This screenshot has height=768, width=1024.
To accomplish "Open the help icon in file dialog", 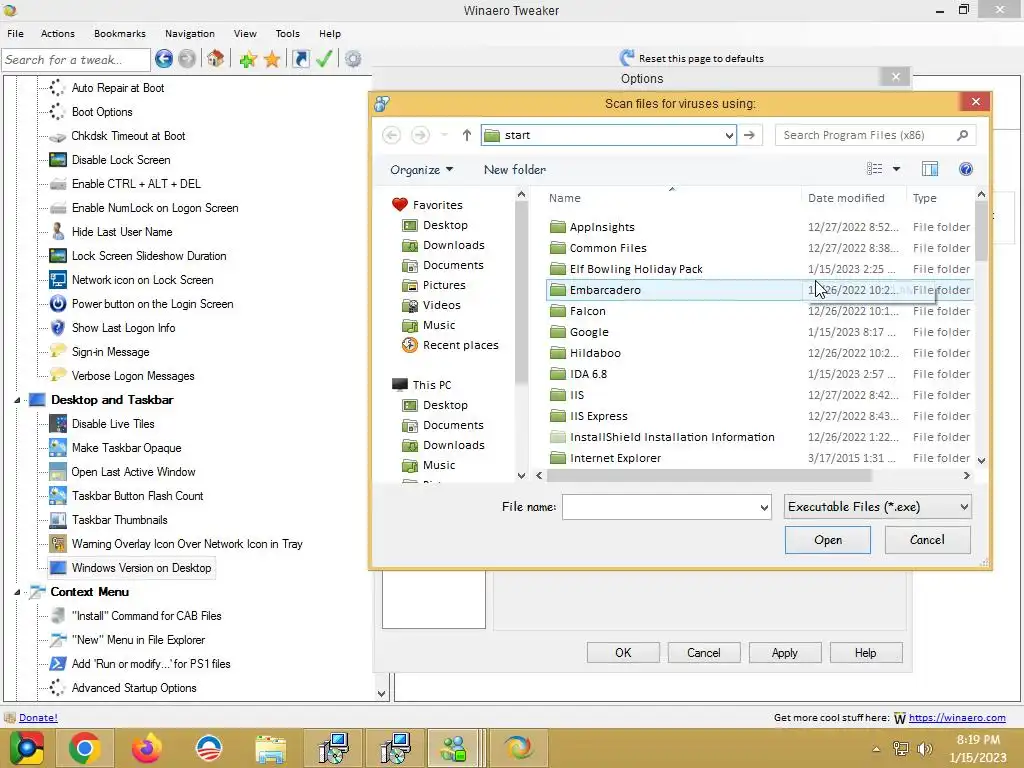I will (966, 169).
